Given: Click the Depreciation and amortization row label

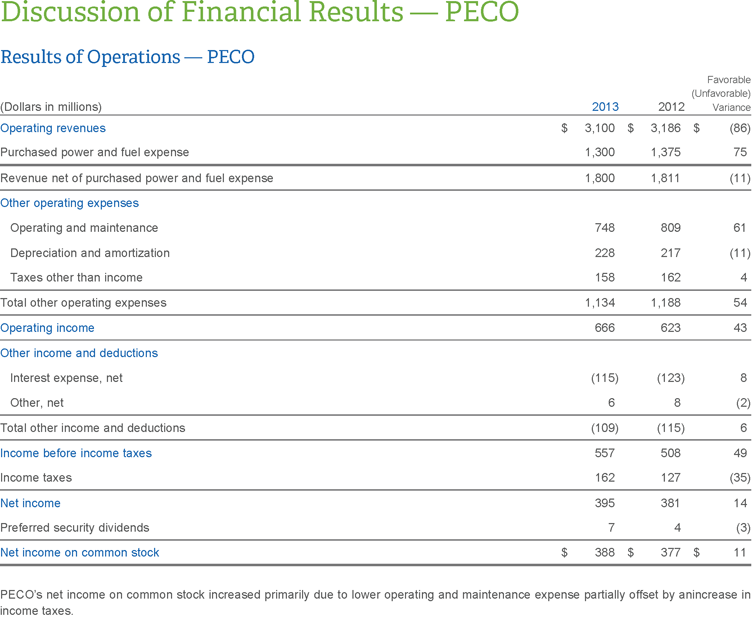Looking at the screenshot, I should (90, 253).
